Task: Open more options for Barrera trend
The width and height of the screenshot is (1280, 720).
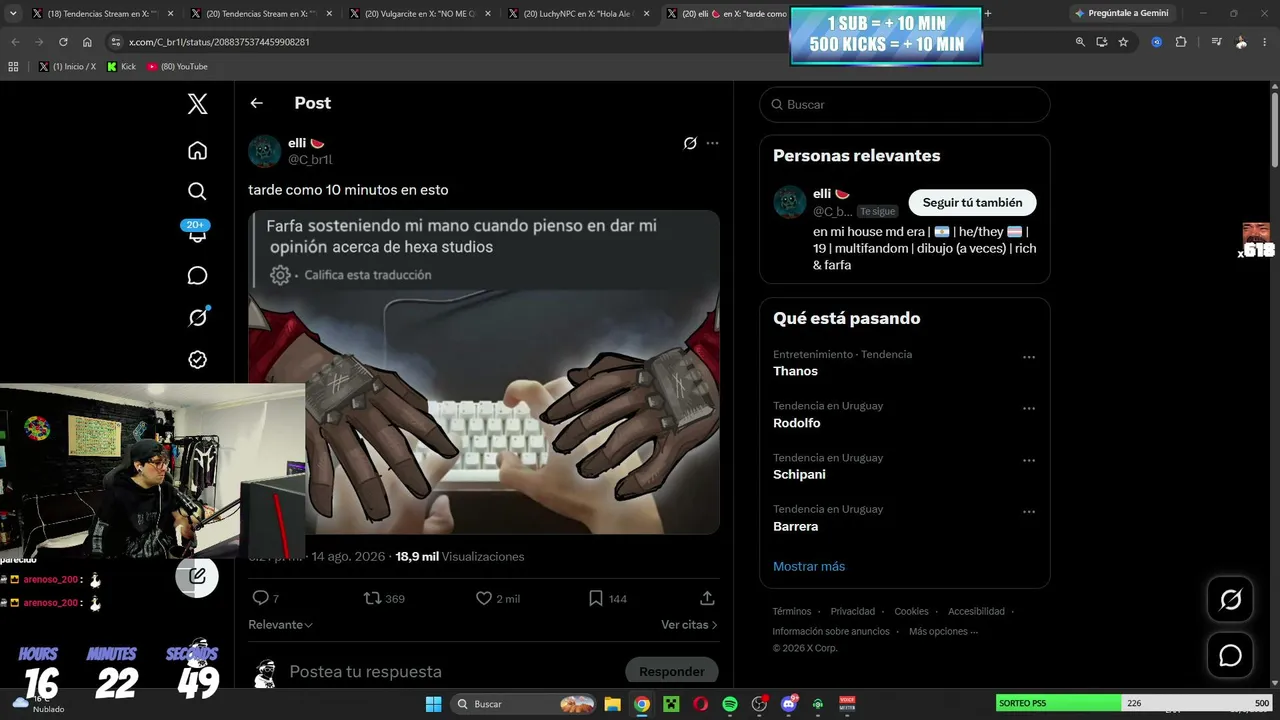Action: [x=1029, y=512]
